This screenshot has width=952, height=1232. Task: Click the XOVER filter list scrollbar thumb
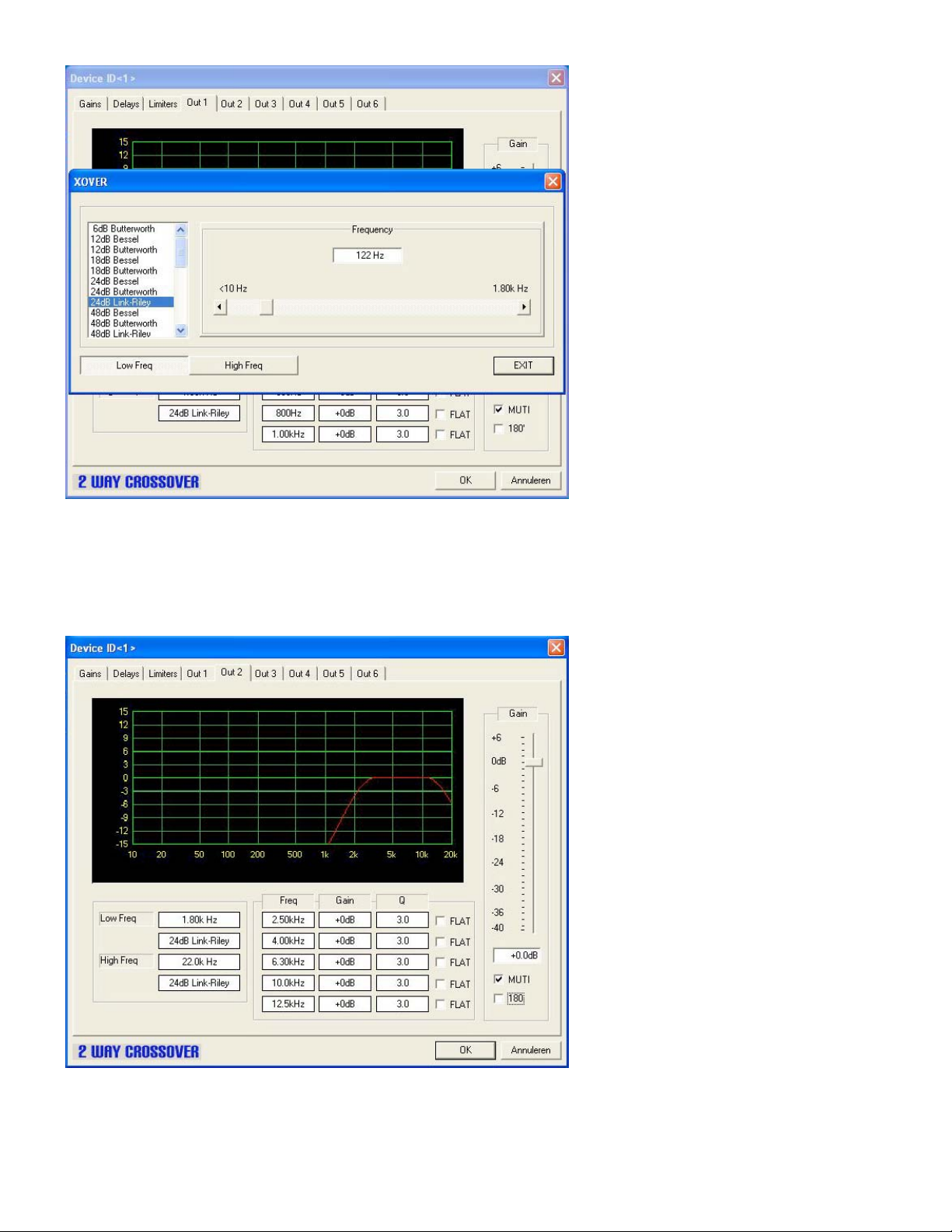(181, 252)
